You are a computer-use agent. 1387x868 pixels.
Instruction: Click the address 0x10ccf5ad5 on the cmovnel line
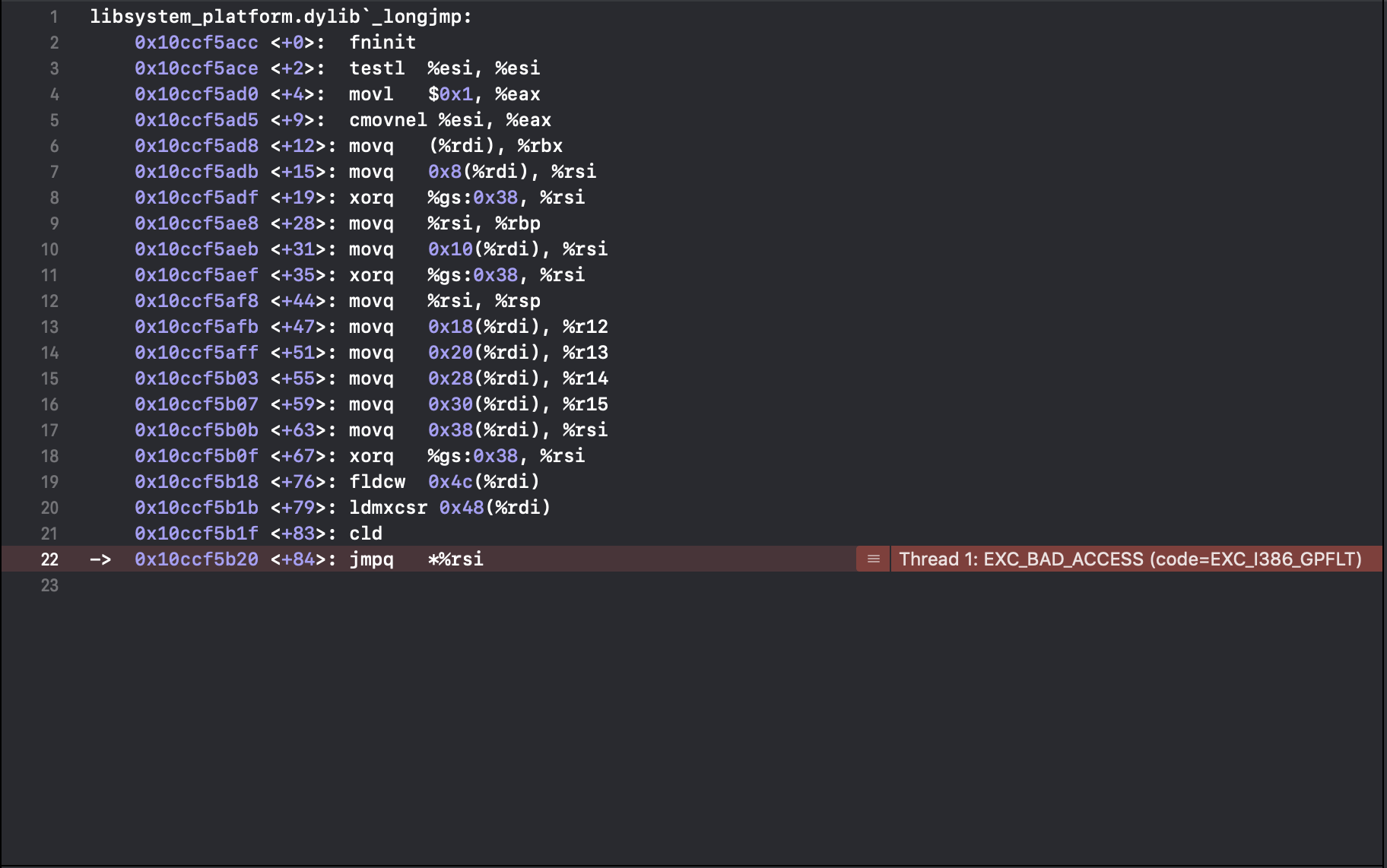click(197, 119)
